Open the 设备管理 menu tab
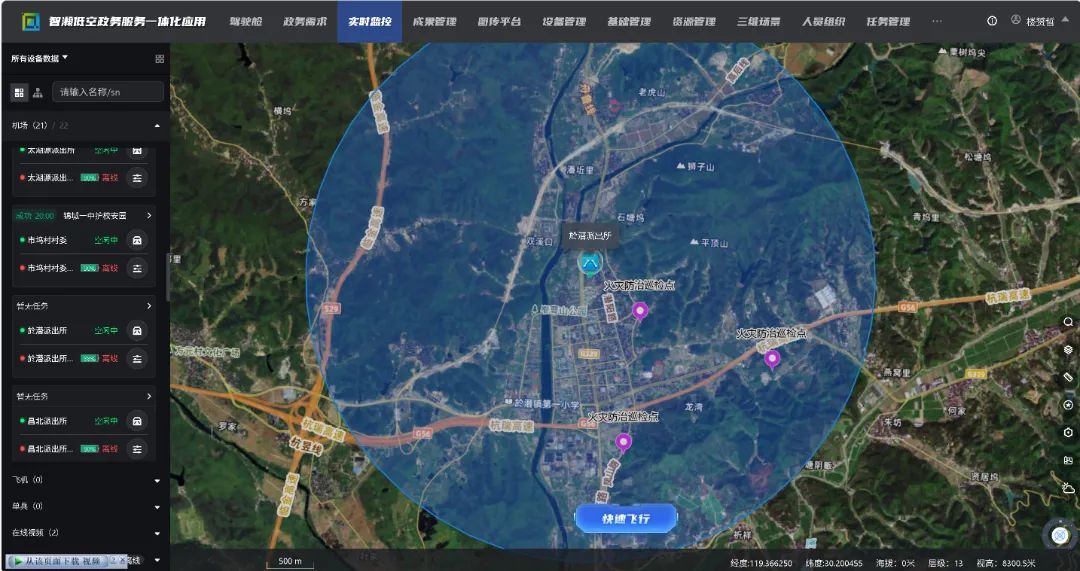 (x=564, y=21)
